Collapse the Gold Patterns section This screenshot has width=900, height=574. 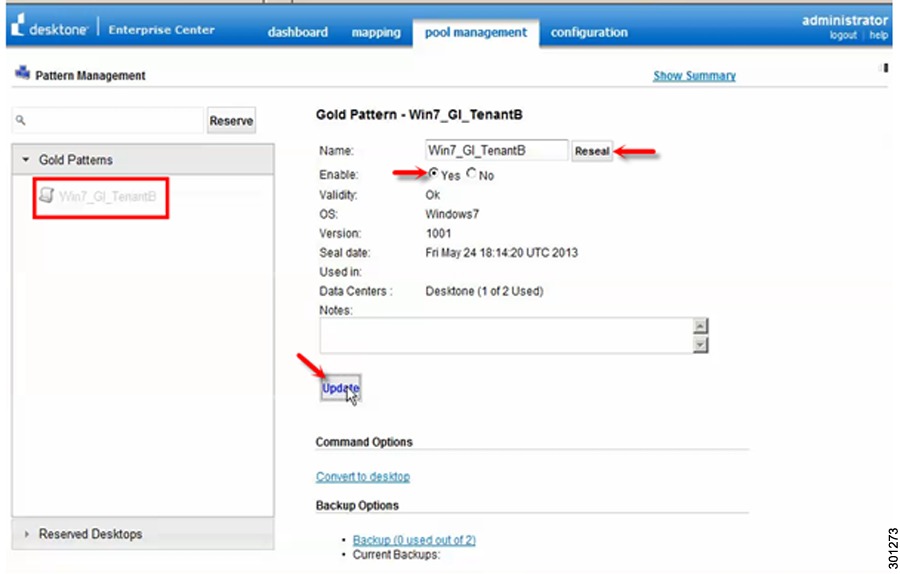tap(25, 160)
